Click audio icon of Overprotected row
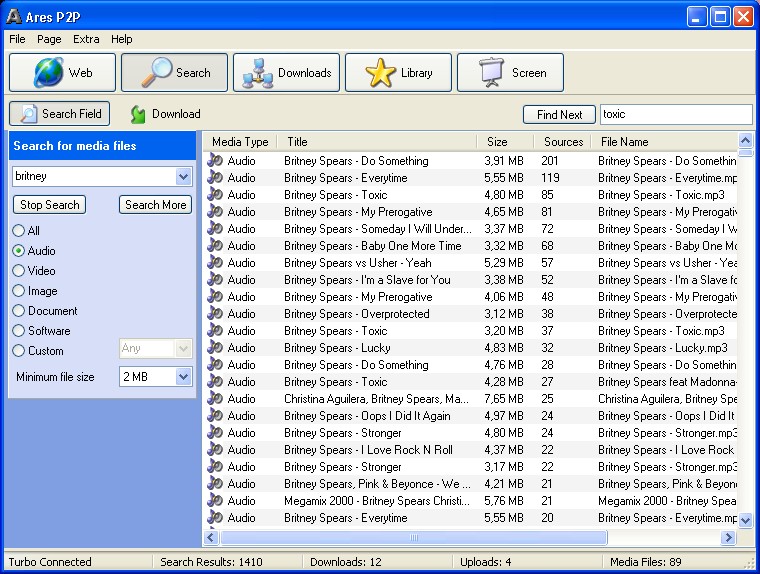Viewport: 760px width, 574px height. tap(215, 313)
